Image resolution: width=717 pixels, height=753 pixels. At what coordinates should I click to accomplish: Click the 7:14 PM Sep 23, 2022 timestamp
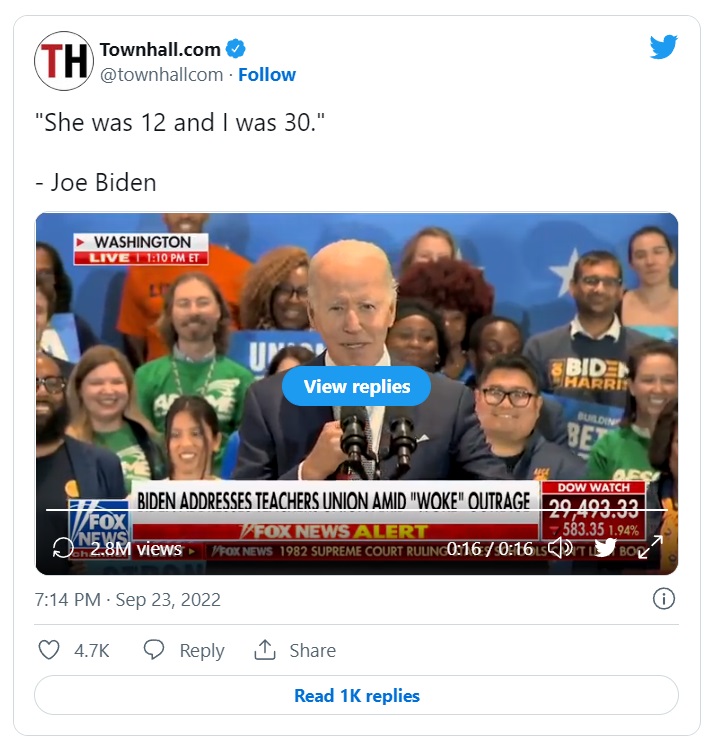coord(128,600)
